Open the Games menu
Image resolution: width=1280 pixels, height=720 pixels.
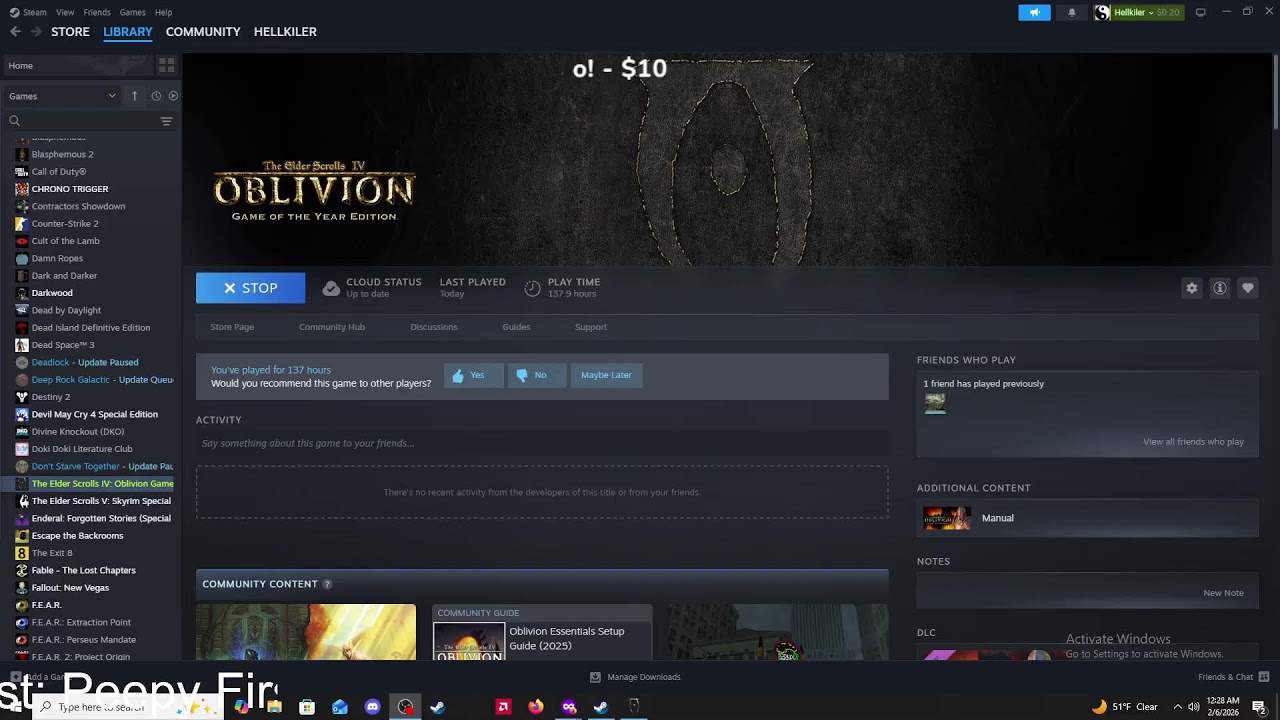(132, 12)
